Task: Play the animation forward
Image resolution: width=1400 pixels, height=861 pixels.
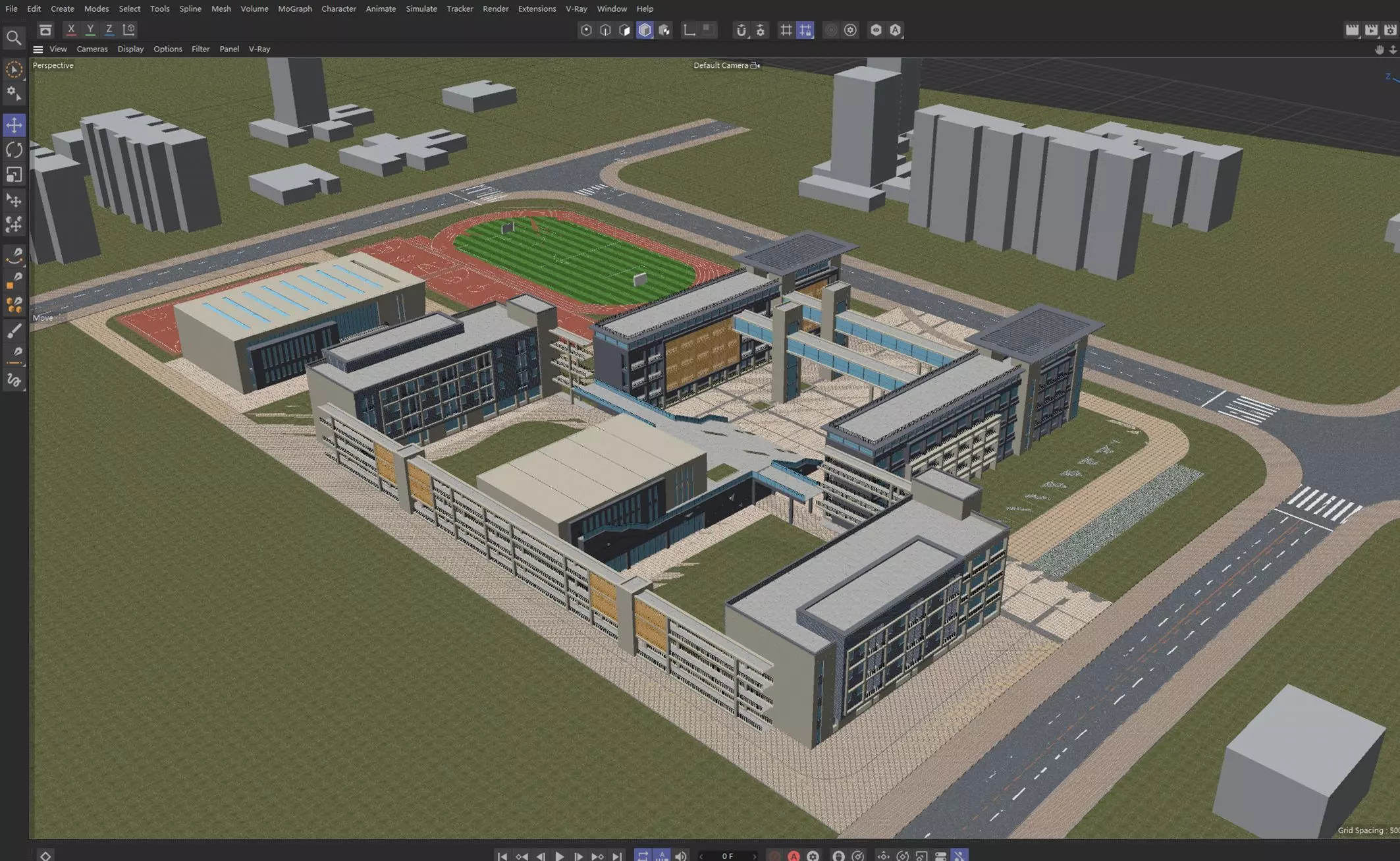Action: tap(559, 855)
